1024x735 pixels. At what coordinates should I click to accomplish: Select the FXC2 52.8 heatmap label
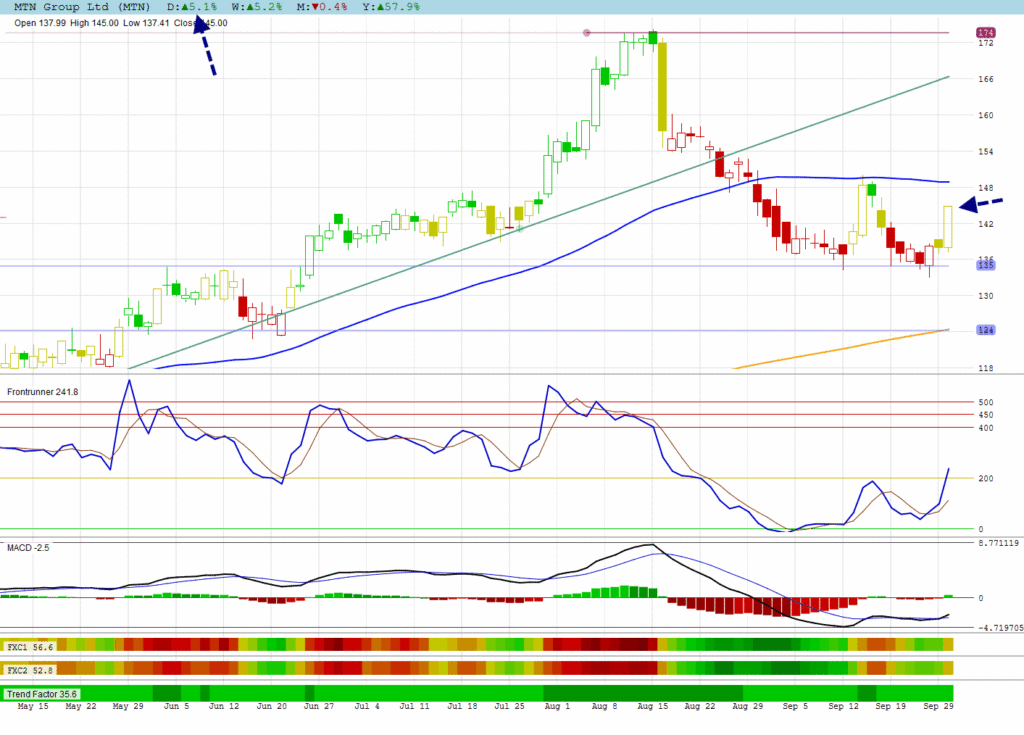pos(29,668)
